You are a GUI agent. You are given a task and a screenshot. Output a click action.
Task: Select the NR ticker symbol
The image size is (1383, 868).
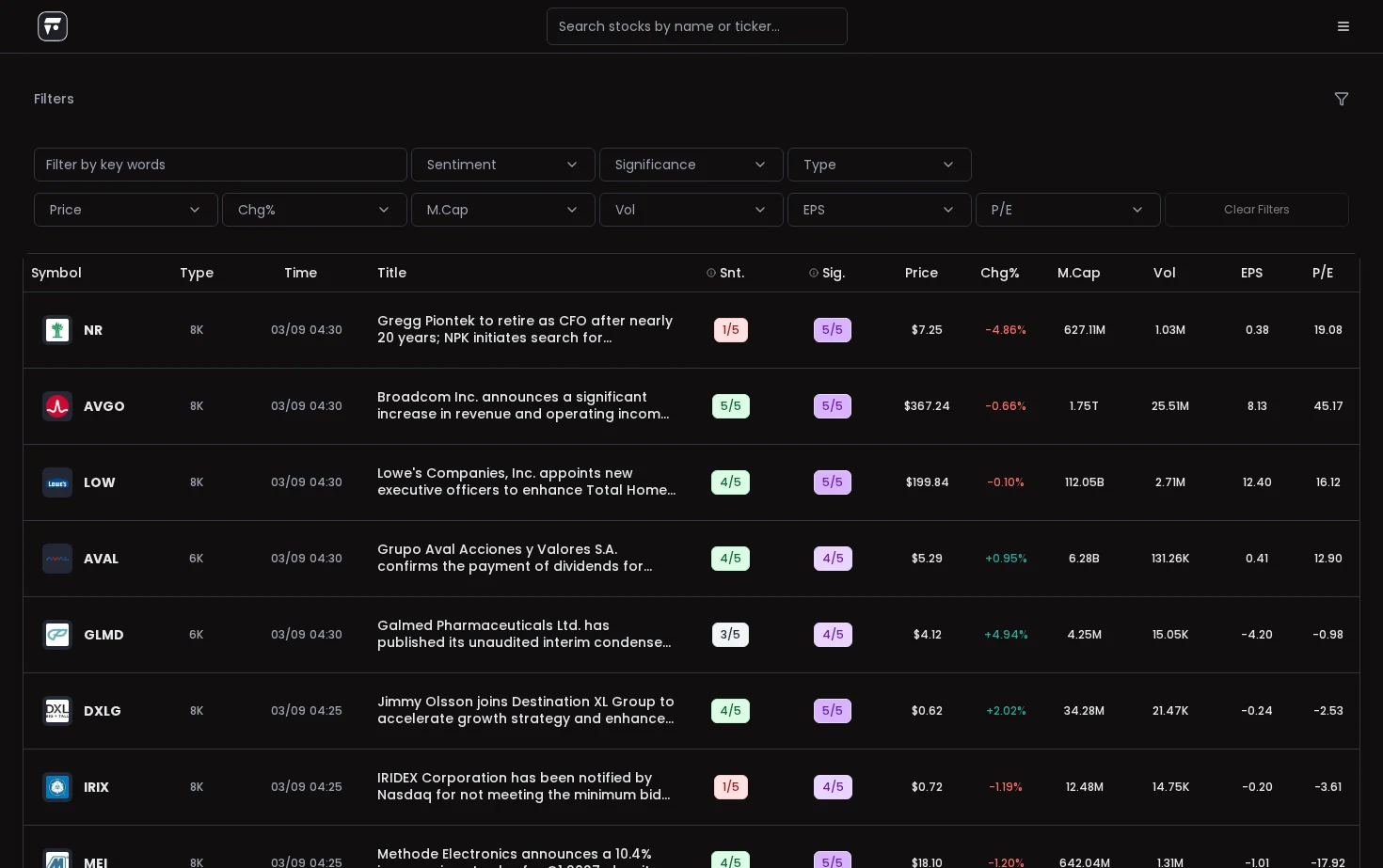point(93,330)
